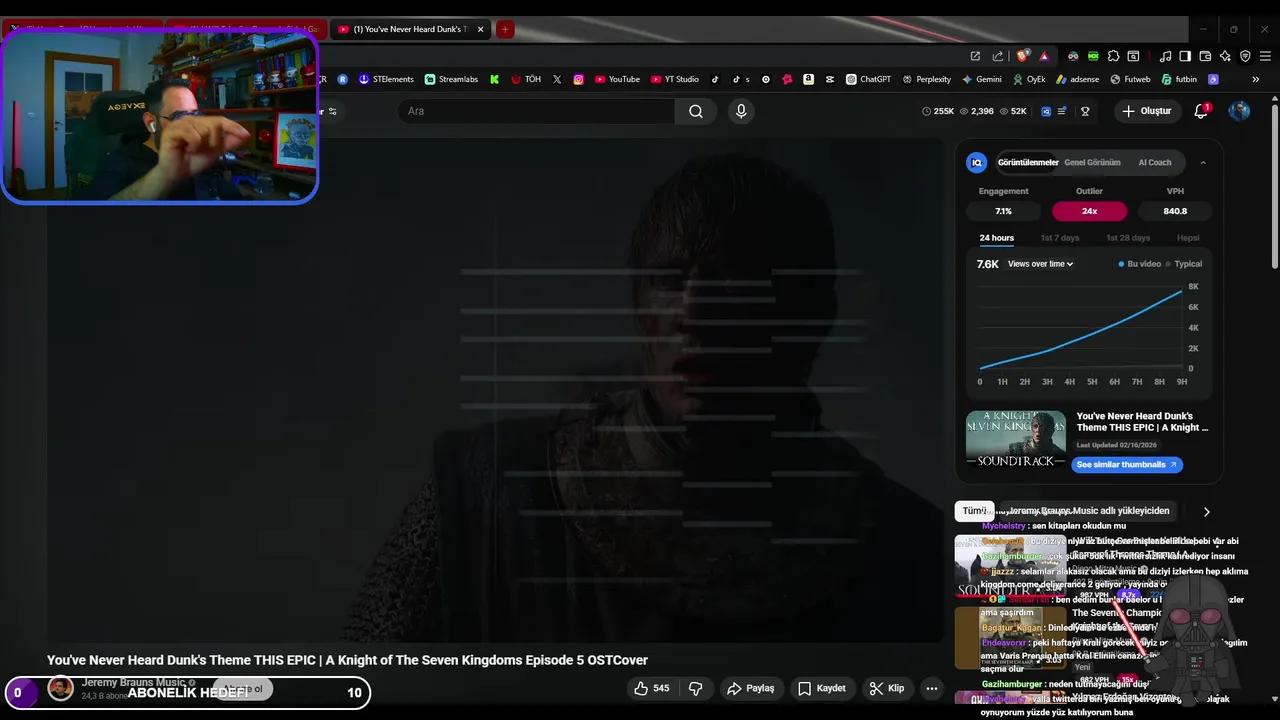Viewport: 1280px width, 720px height.
Task: Open the Instagram bookmark icon
Action: coord(578,79)
